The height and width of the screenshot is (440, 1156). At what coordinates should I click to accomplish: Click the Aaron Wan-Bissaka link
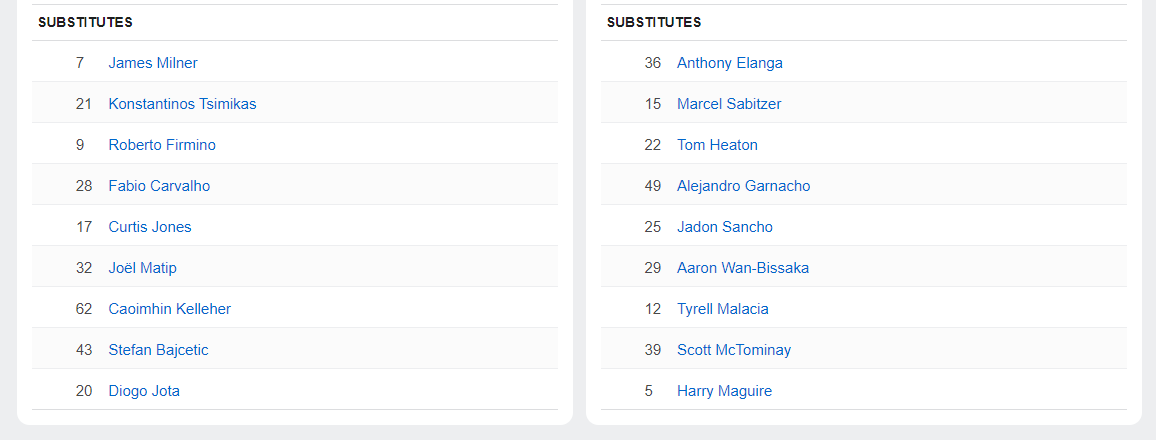[x=743, y=268]
